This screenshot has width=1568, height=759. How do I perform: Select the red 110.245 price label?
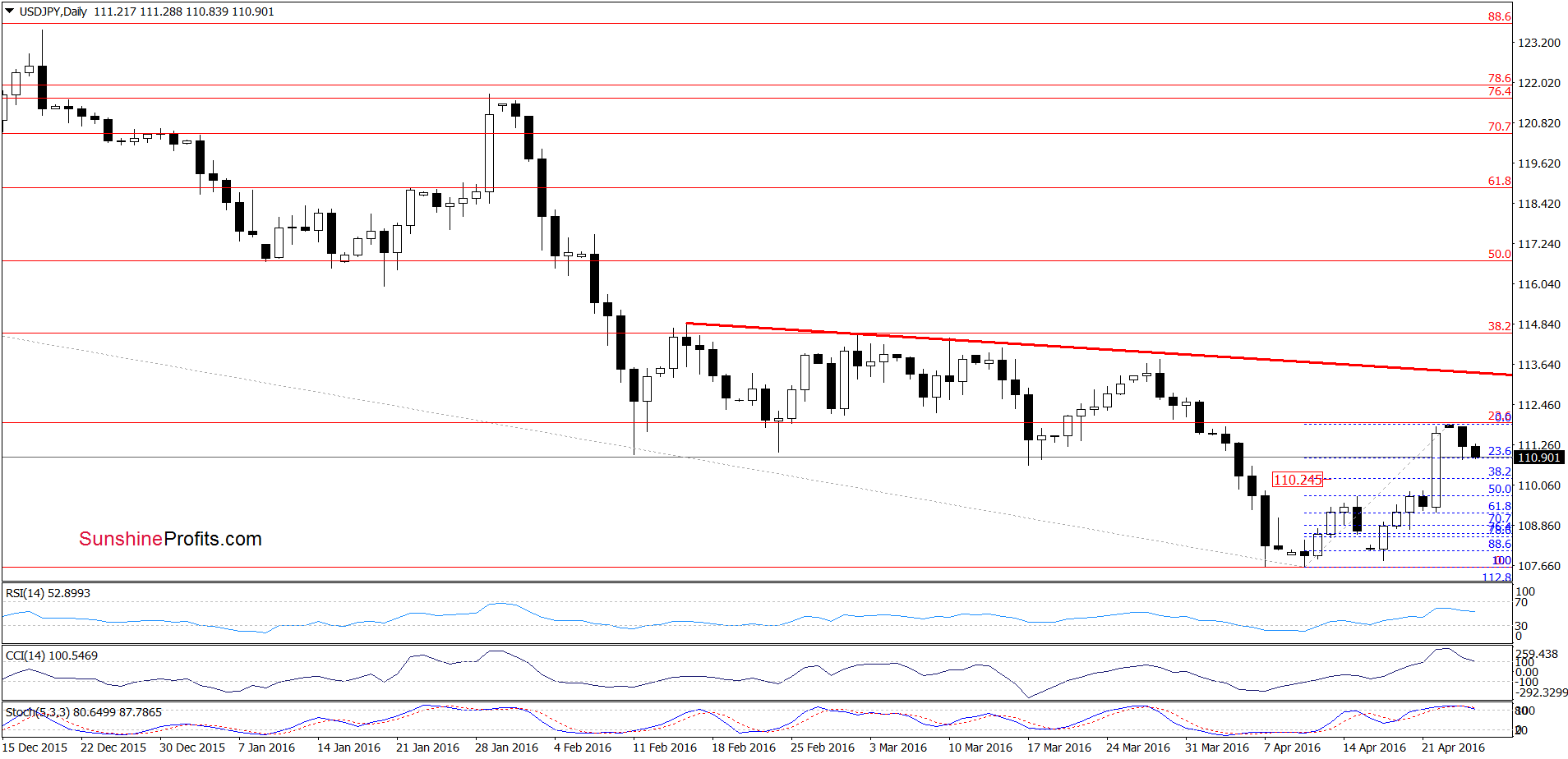point(1298,480)
